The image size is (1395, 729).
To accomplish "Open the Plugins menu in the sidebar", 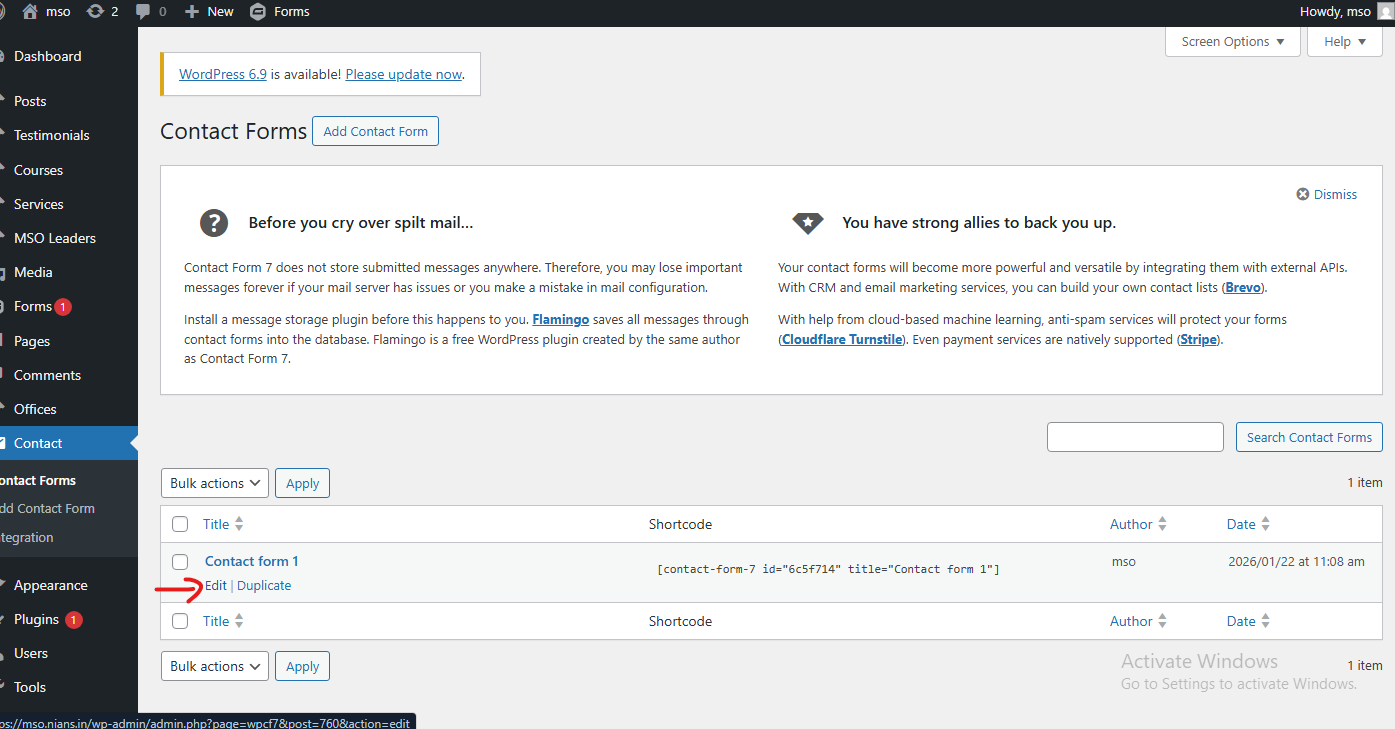I will click(37, 619).
